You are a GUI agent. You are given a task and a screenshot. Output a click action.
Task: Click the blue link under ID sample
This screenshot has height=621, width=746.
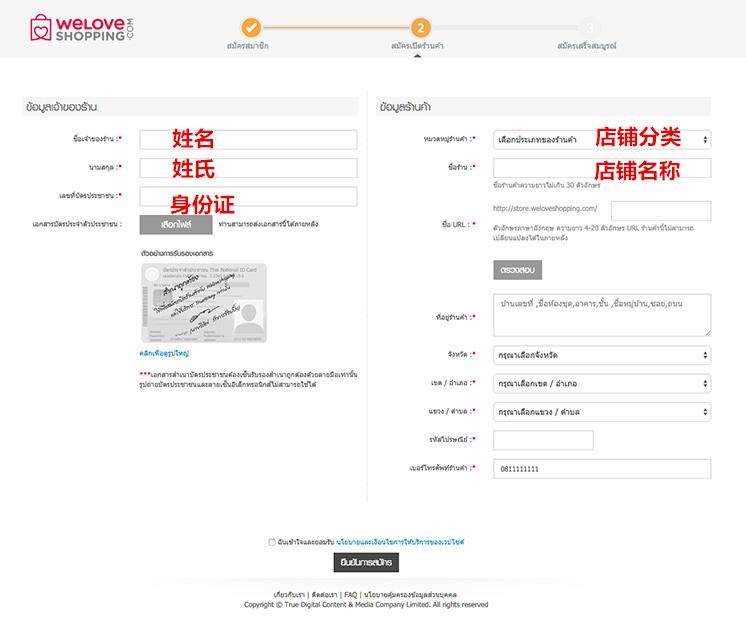pyautogui.click(x=164, y=353)
